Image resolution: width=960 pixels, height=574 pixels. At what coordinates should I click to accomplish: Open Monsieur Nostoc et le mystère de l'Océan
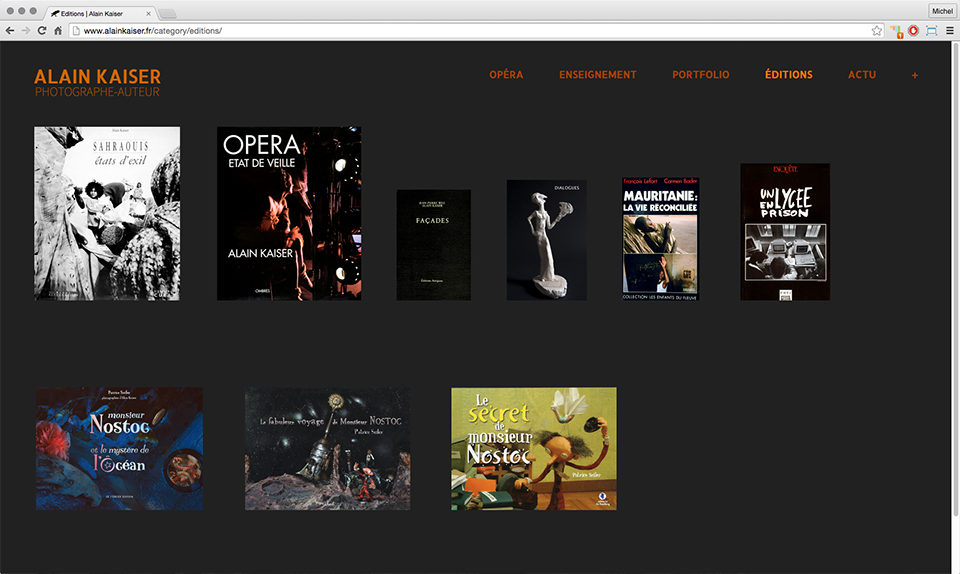(119, 449)
